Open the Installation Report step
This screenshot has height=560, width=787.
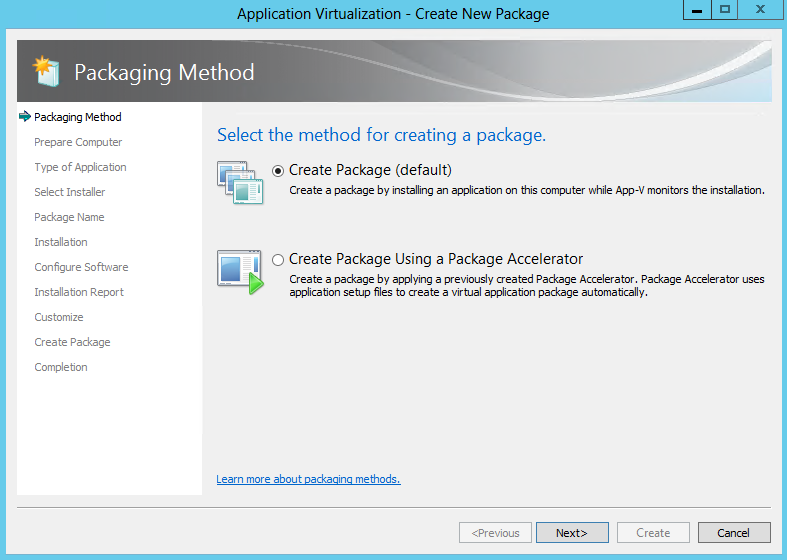pyautogui.click(x=79, y=292)
